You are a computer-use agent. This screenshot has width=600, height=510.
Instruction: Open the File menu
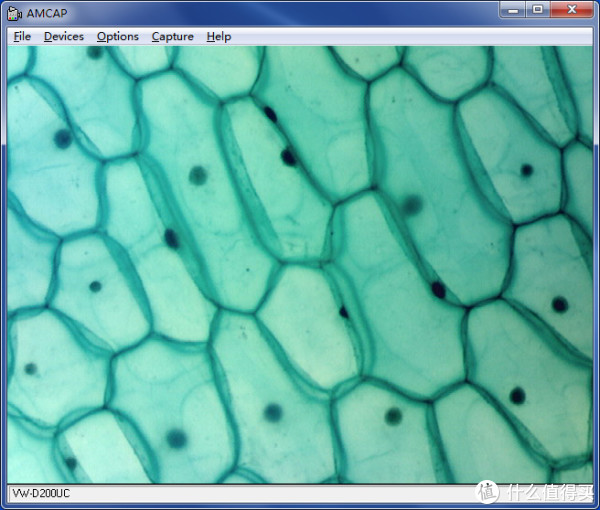click(22, 37)
